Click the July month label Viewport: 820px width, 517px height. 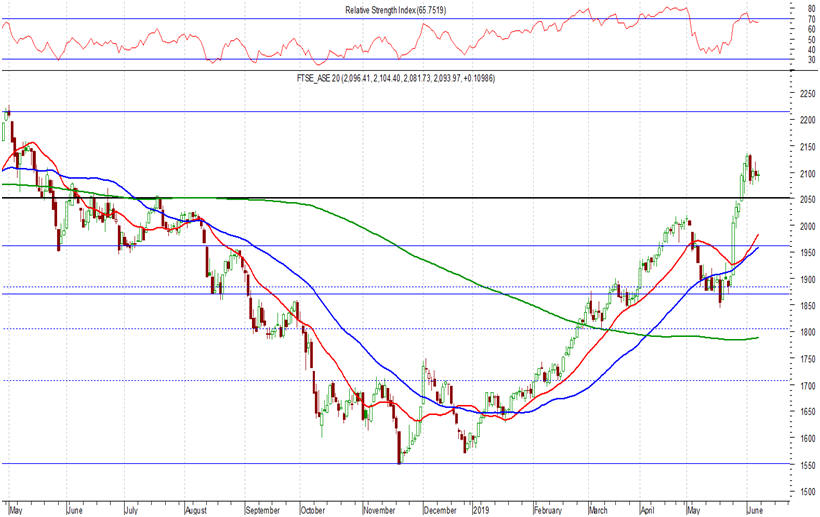pos(131,510)
